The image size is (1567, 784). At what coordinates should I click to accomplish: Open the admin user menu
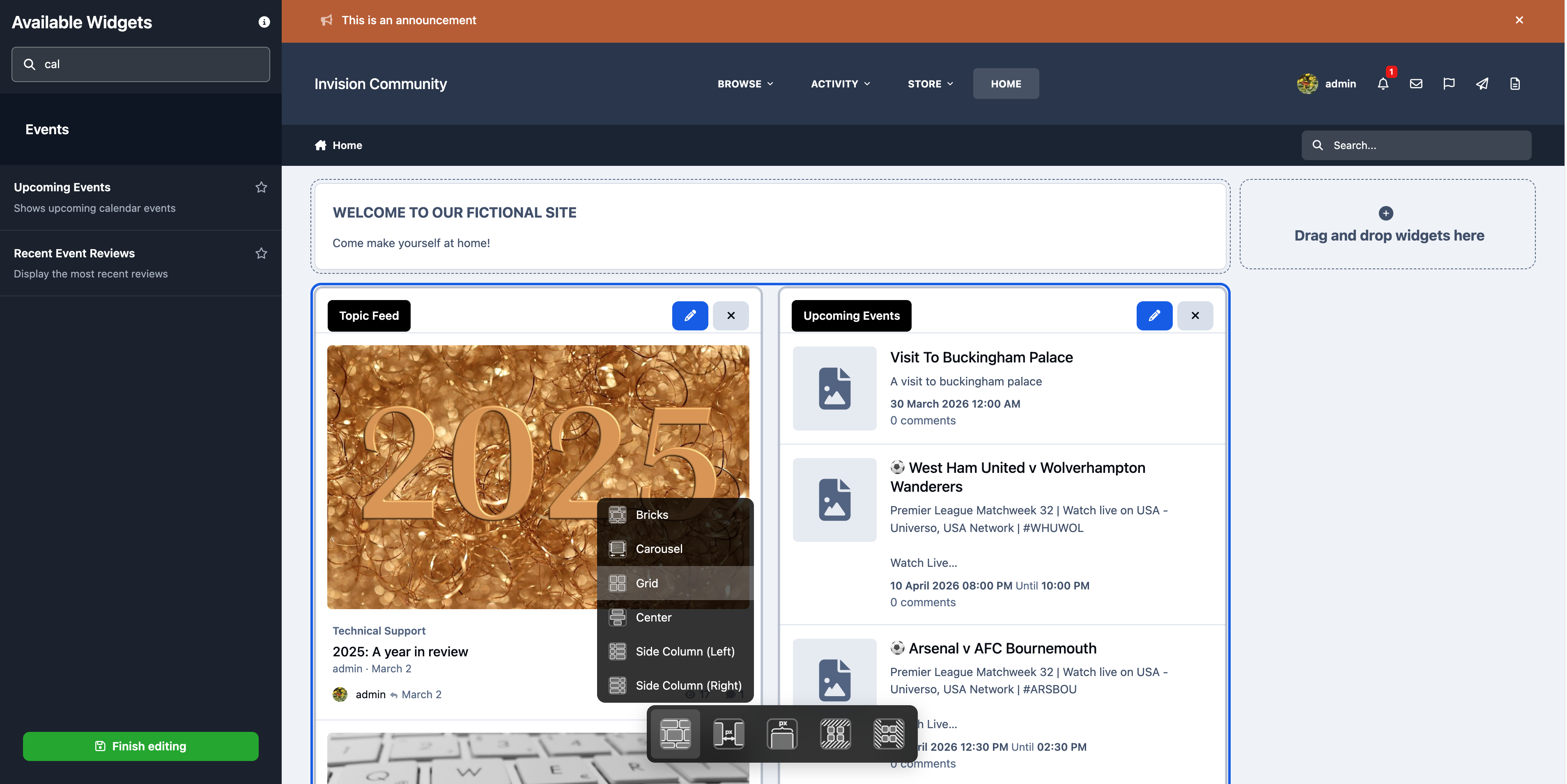(x=1326, y=84)
